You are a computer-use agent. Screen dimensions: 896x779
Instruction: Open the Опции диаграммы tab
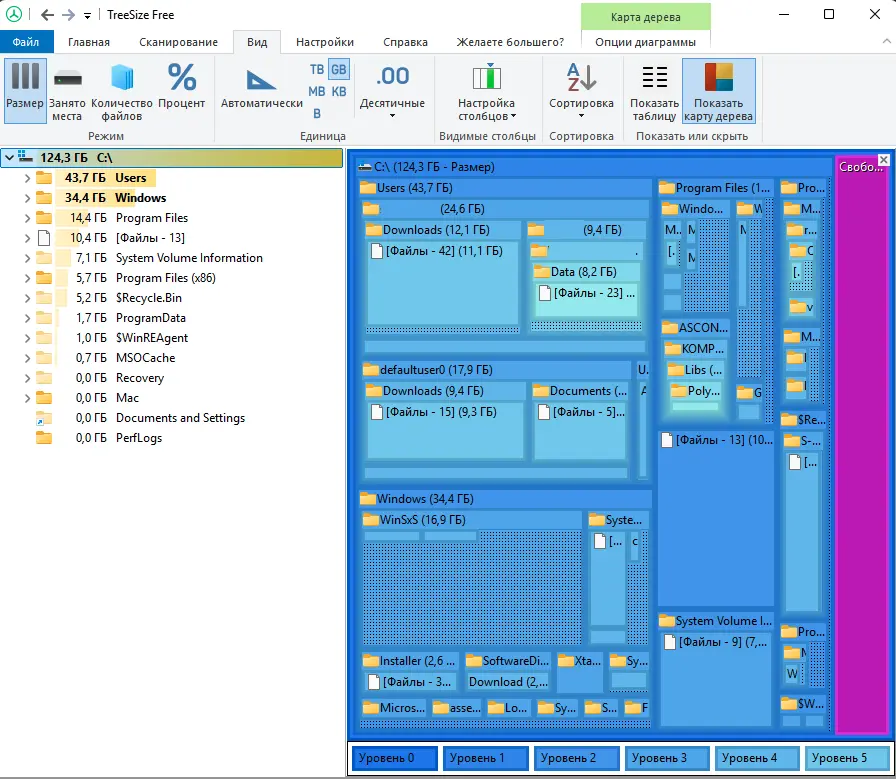(x=645, y=42)
